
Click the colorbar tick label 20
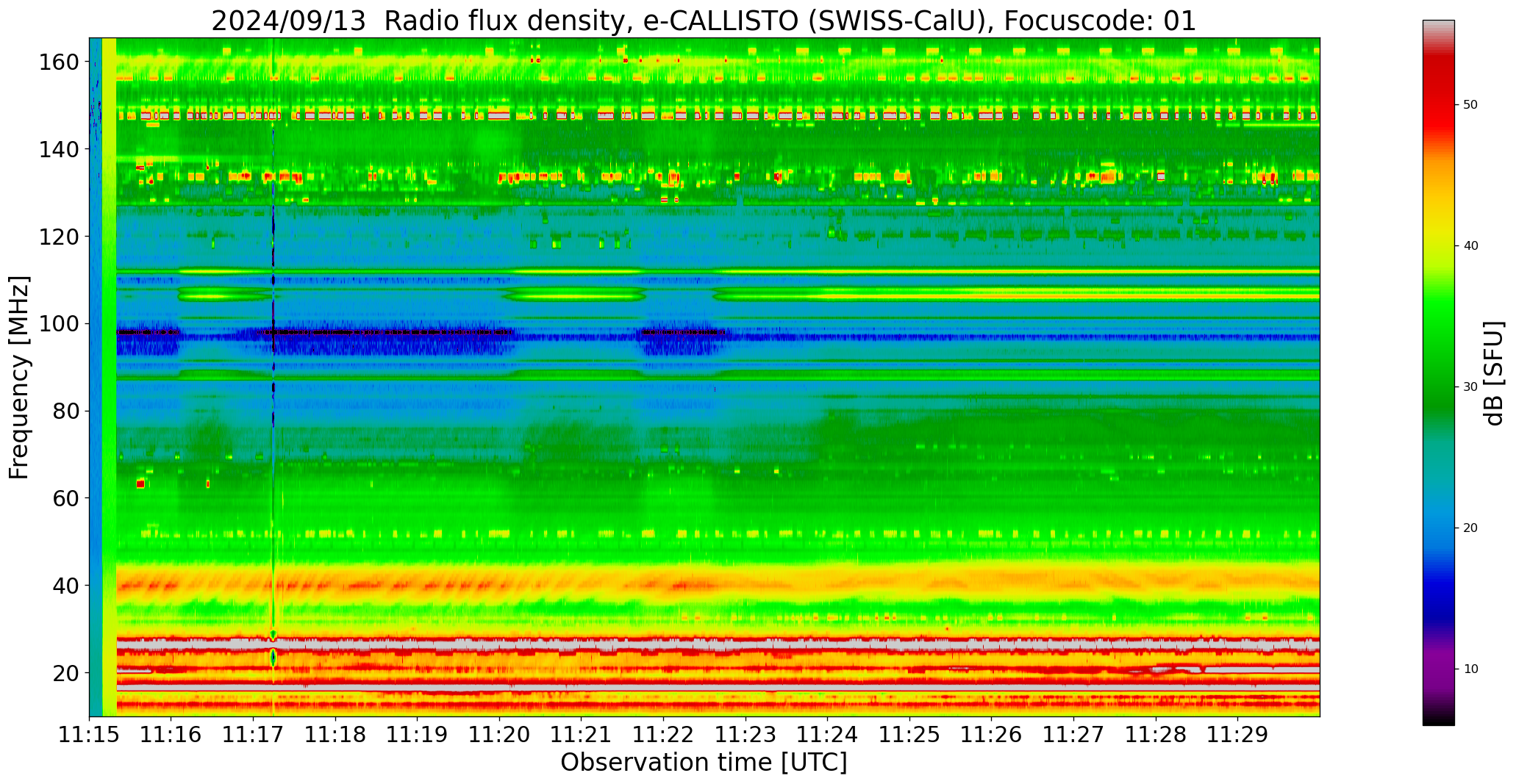[1470, 528]
